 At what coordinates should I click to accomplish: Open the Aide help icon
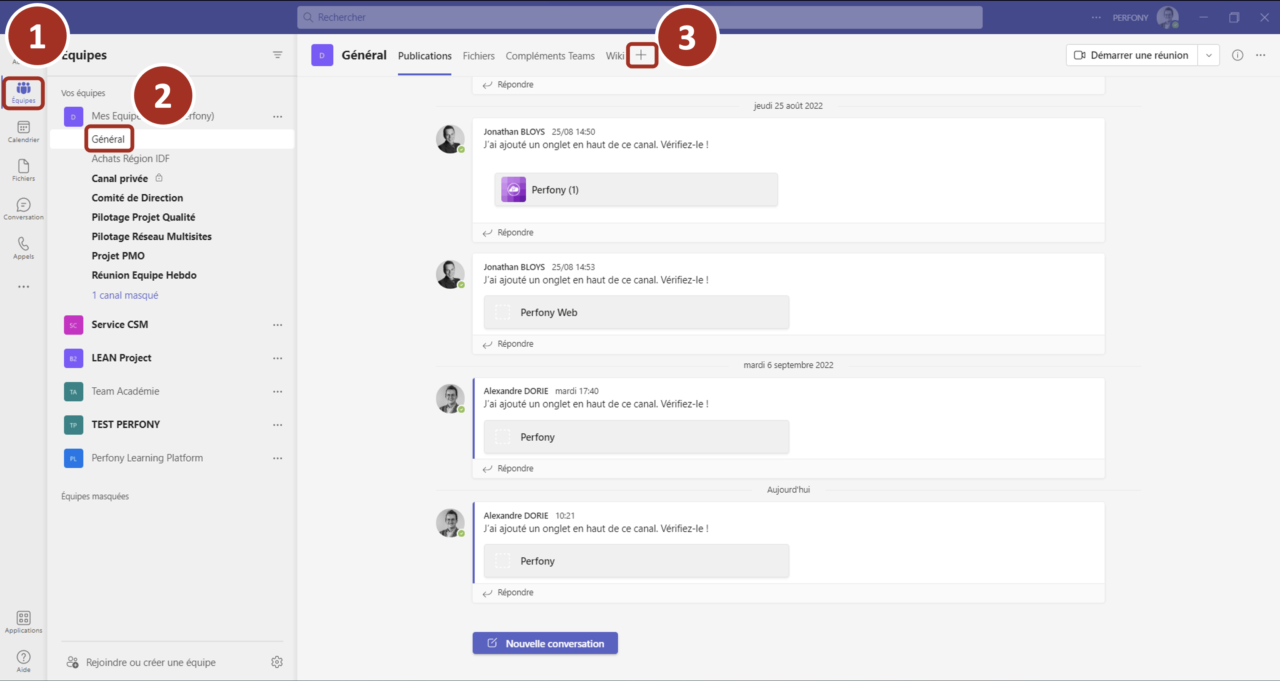[x=22, y=658]
